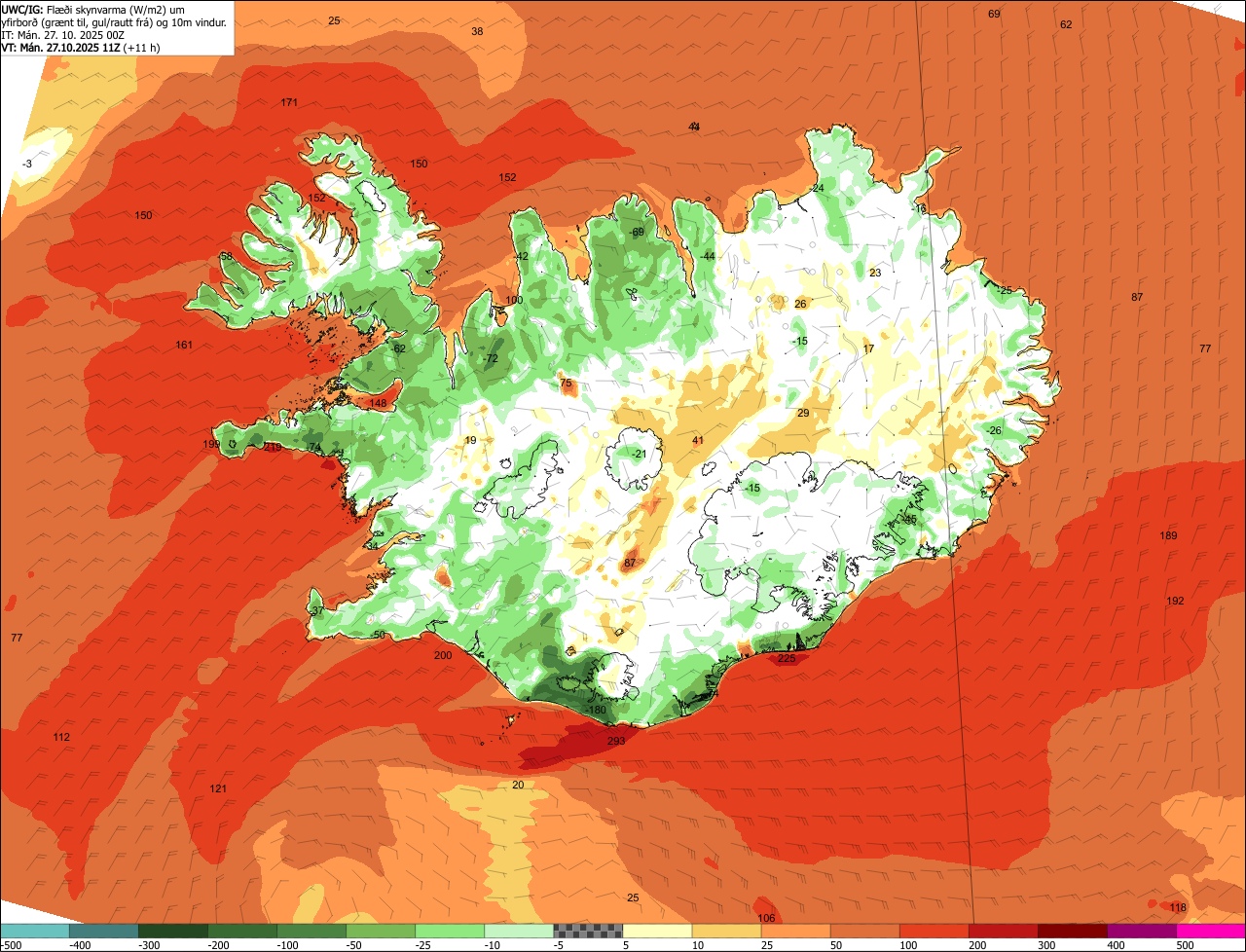
Task: Click the 225 value on the southeast coast
Action: [x=787, y=658]
